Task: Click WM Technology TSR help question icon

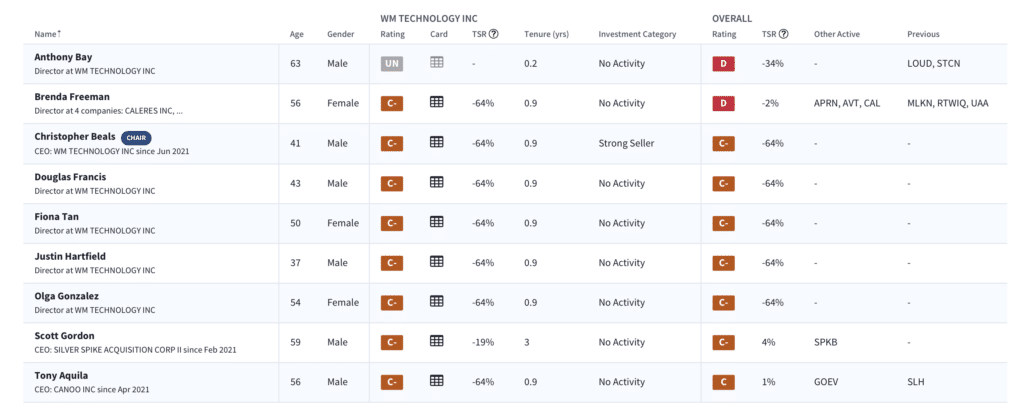Action: tap(494, 34)
